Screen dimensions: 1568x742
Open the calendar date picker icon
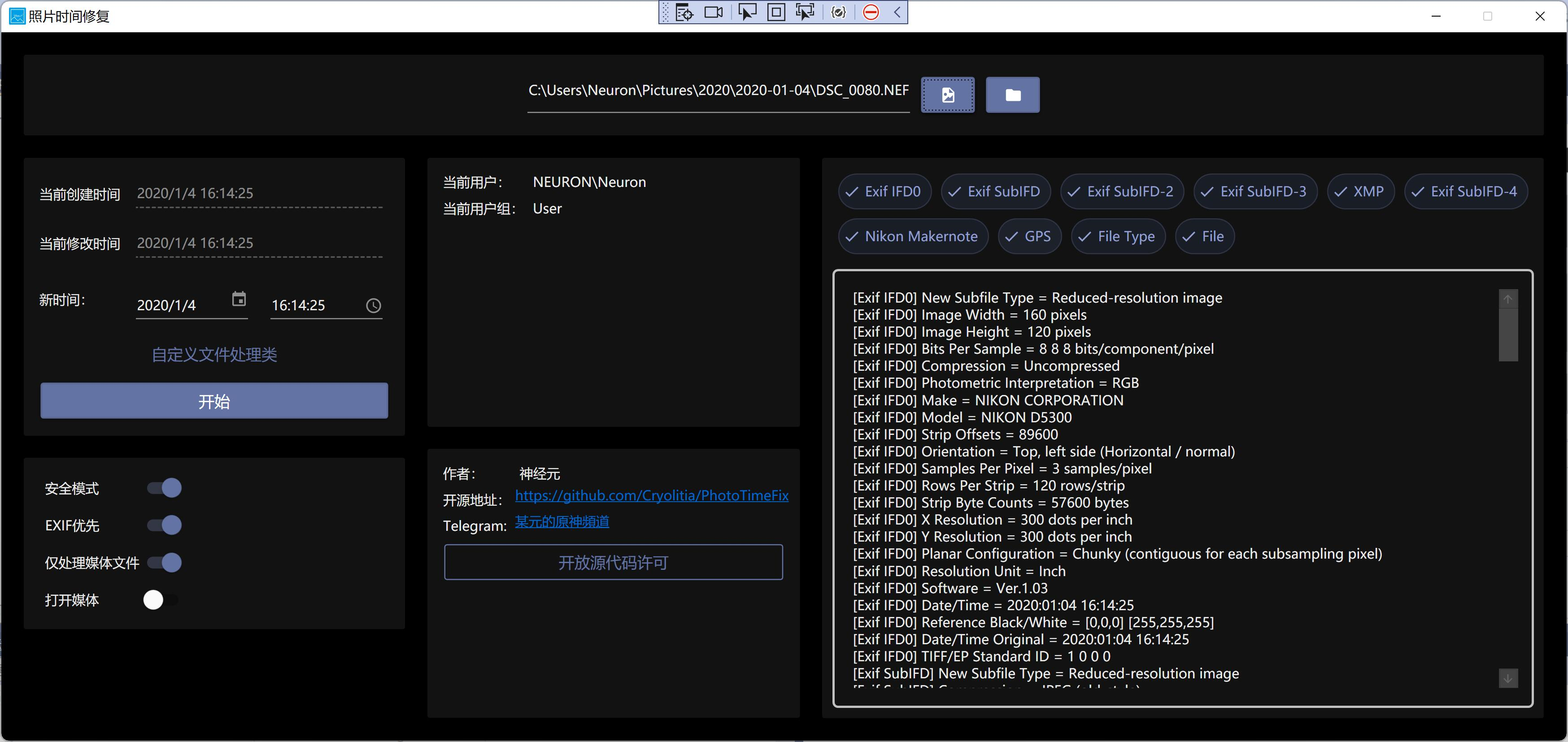coord(239,299)
